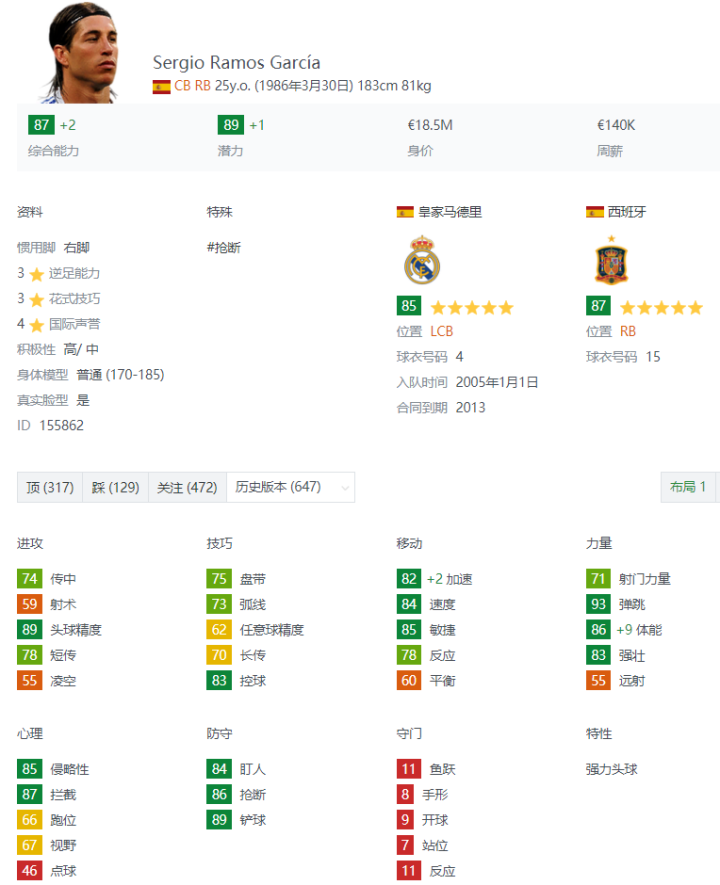Open the 皇家马德里 club link
Viewport: 720px width, 885px height.
click(450, 212)
